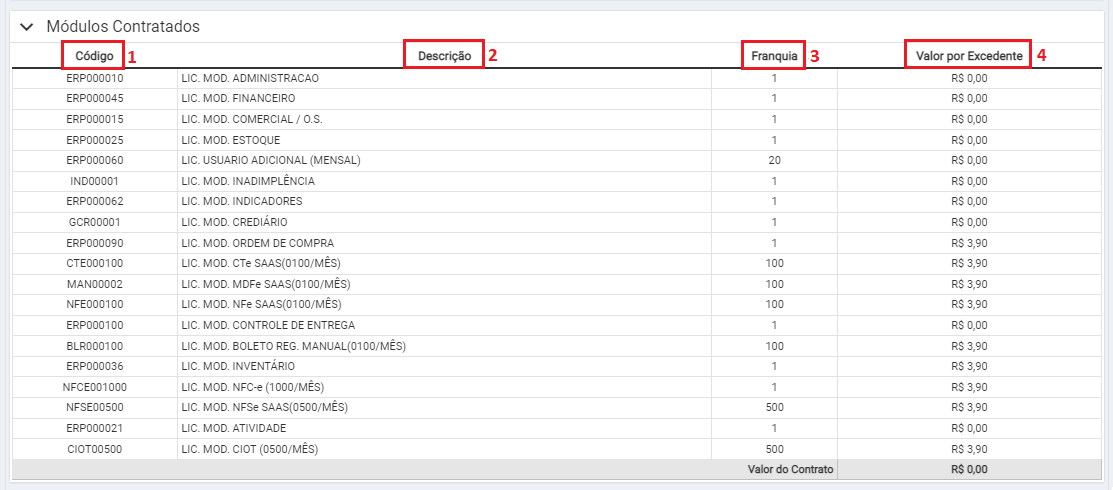Select code cell BLR000100
Image resolution: width=1113 pixels, height=490 pixels.
click(94, 346)
